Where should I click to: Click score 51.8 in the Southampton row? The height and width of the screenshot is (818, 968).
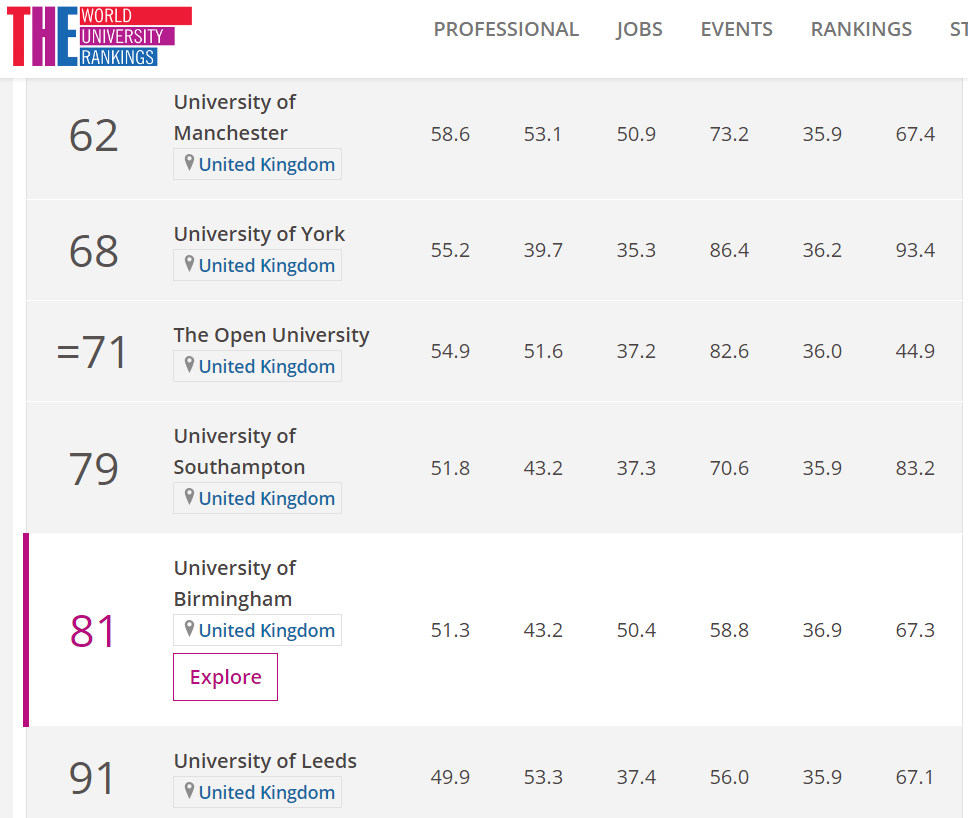tap(450, 468)
